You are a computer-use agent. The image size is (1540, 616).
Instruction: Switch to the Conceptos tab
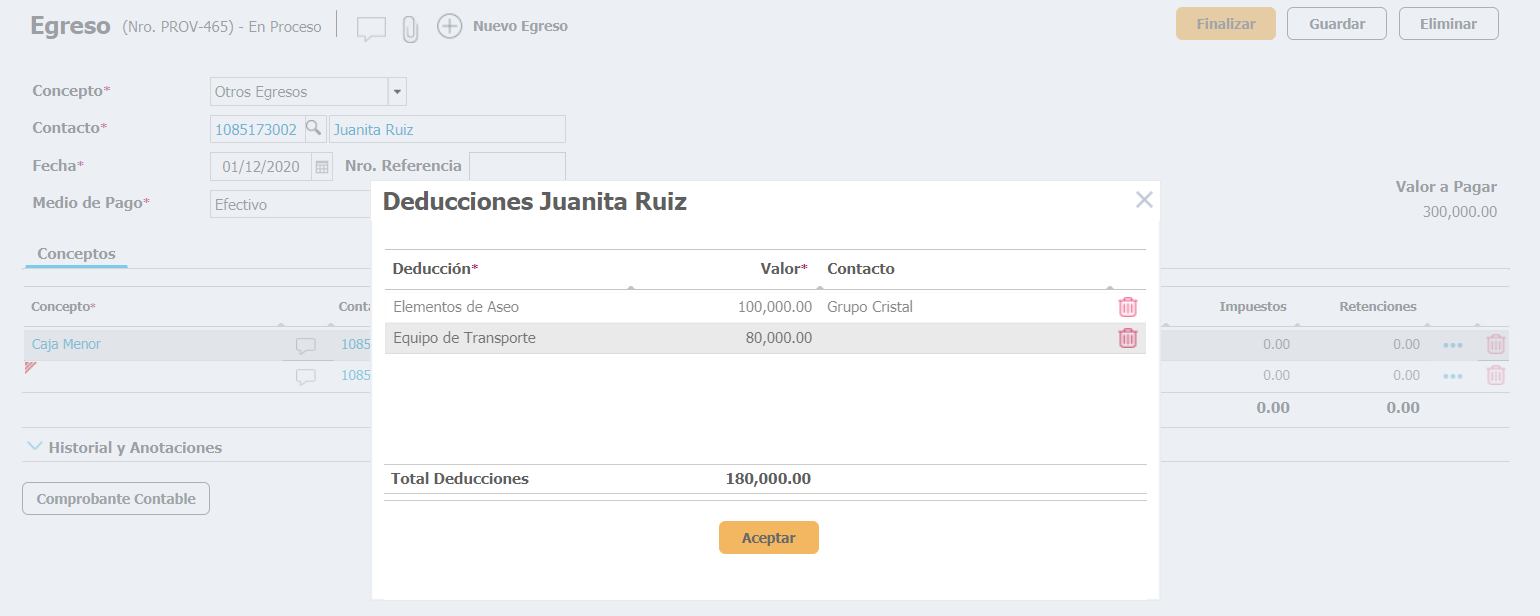(76, 254)
